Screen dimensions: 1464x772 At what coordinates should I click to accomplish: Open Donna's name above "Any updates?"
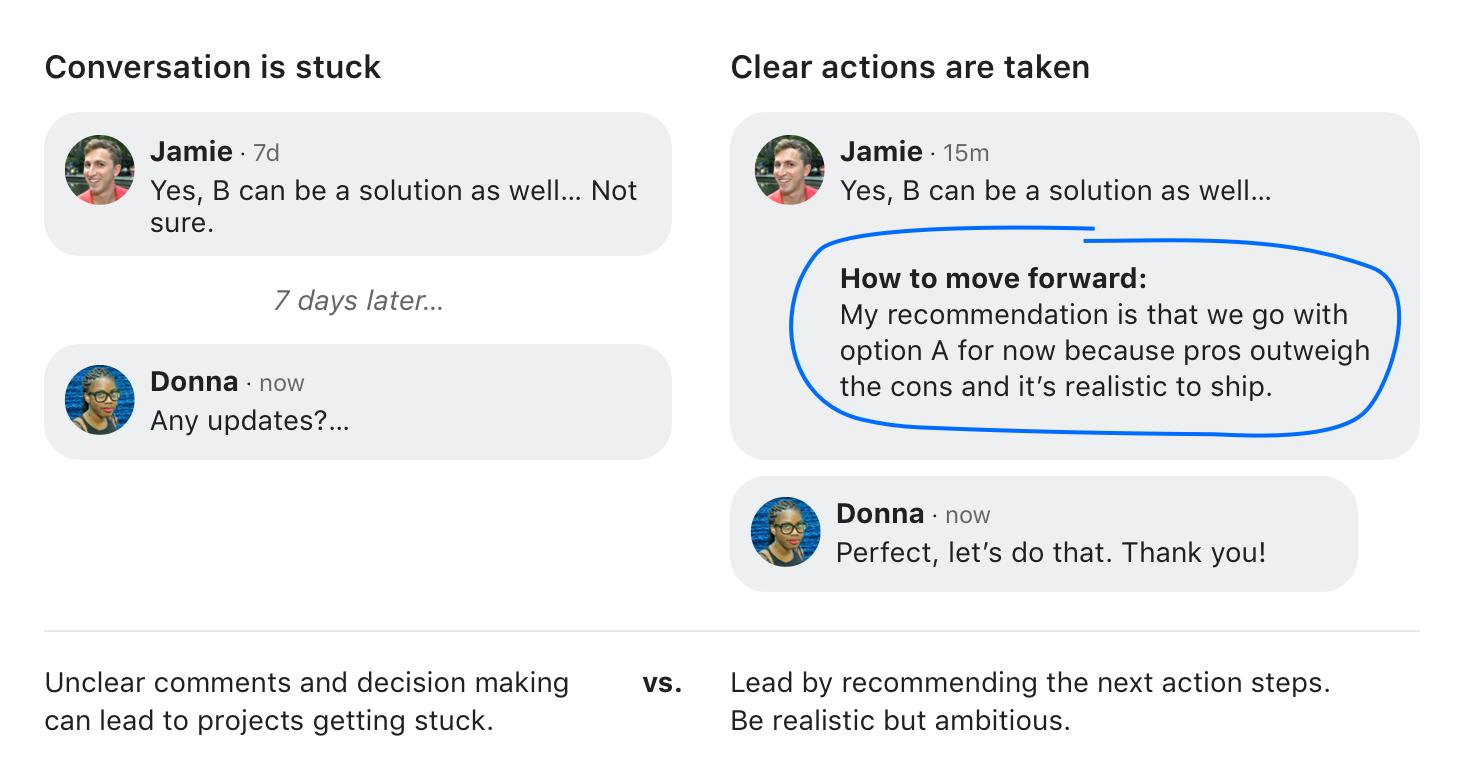[x=194, y=382]
